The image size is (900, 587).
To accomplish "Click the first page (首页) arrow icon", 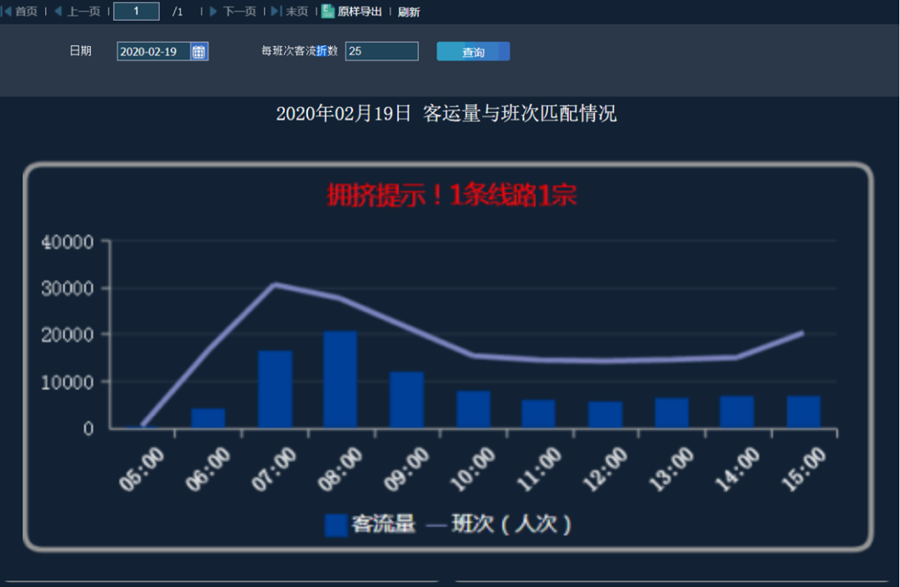I will tap(8, 12).
